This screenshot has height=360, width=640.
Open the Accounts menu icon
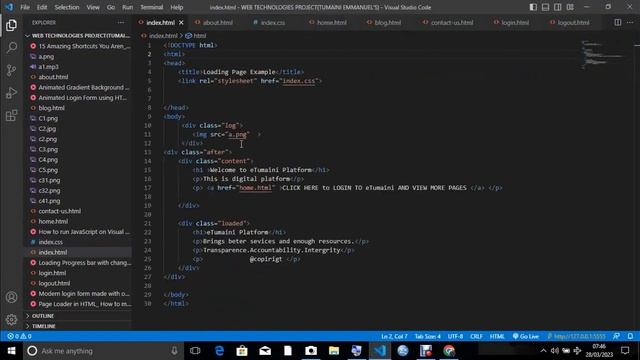pyautogui.click(x=11, y=297)
